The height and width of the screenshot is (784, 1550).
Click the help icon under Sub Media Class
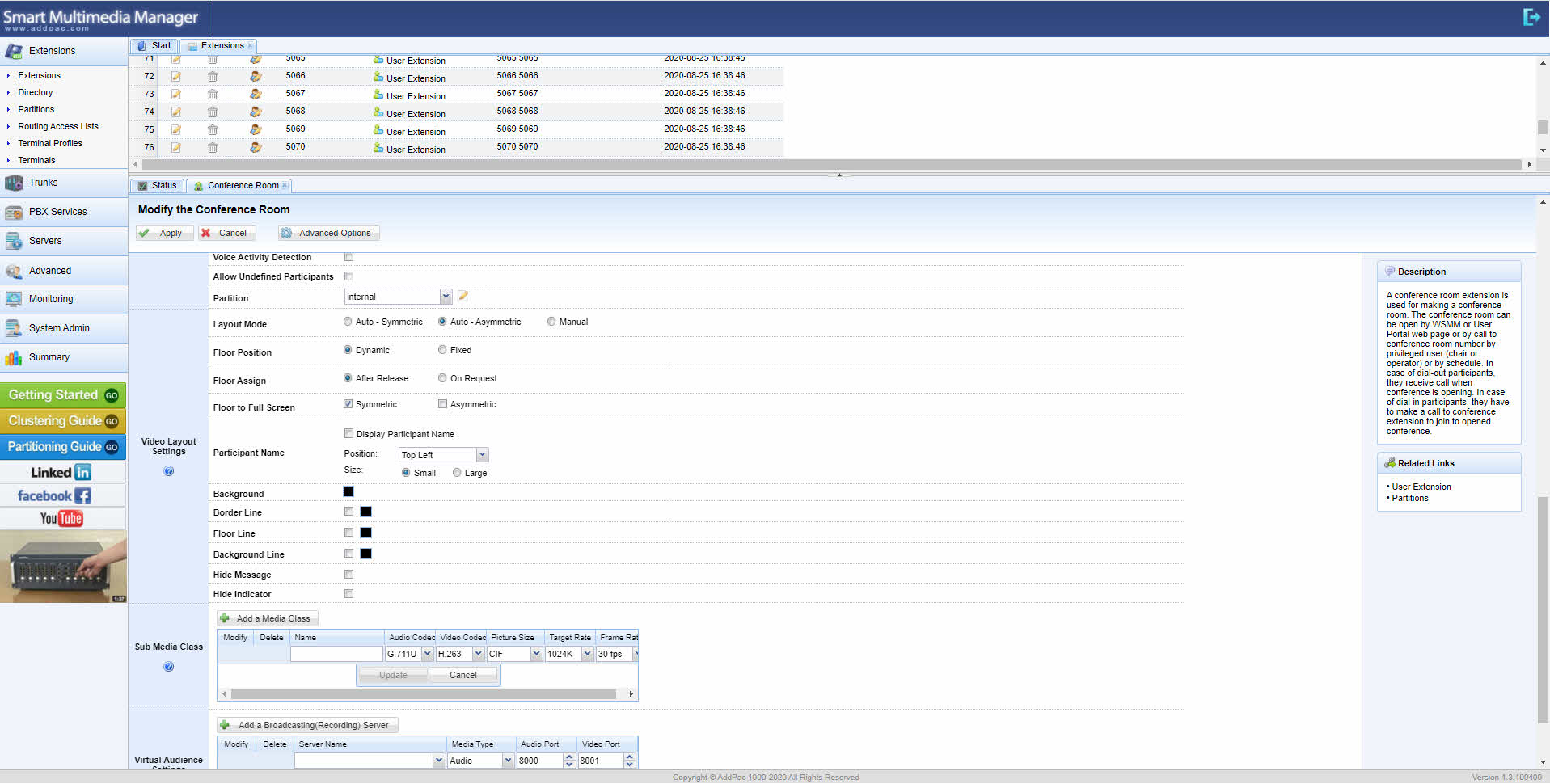click(169, 667)
